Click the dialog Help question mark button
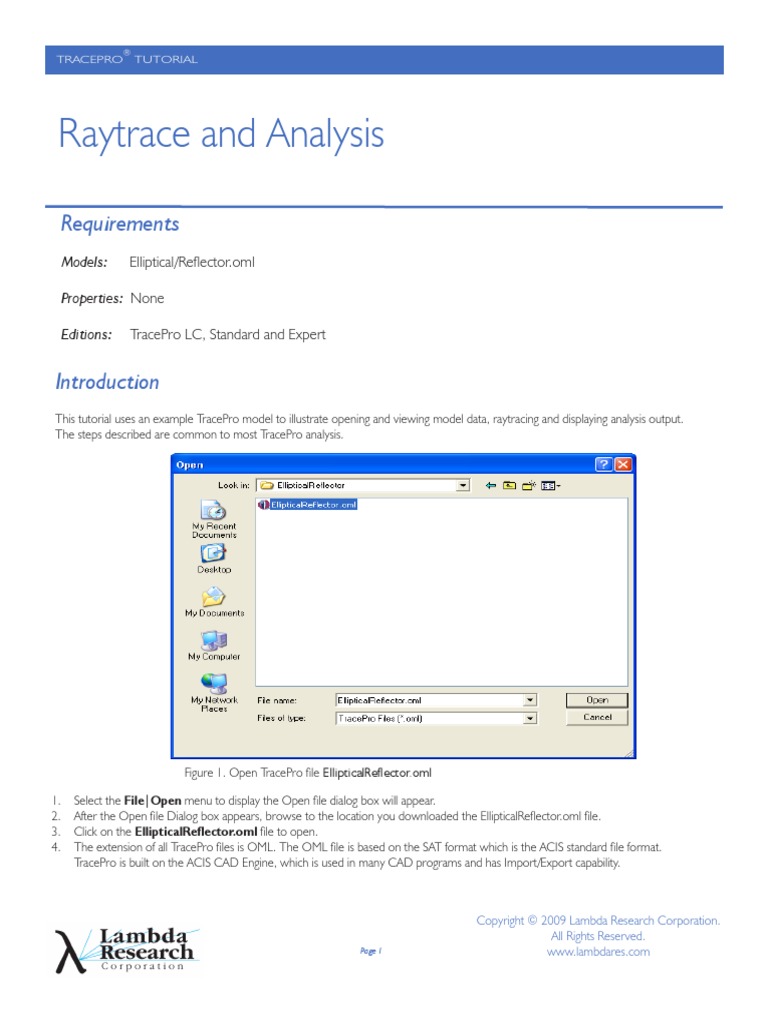The height and width of the screenshot is (1024, 768). pyautogui.click(x=603, y=464)
